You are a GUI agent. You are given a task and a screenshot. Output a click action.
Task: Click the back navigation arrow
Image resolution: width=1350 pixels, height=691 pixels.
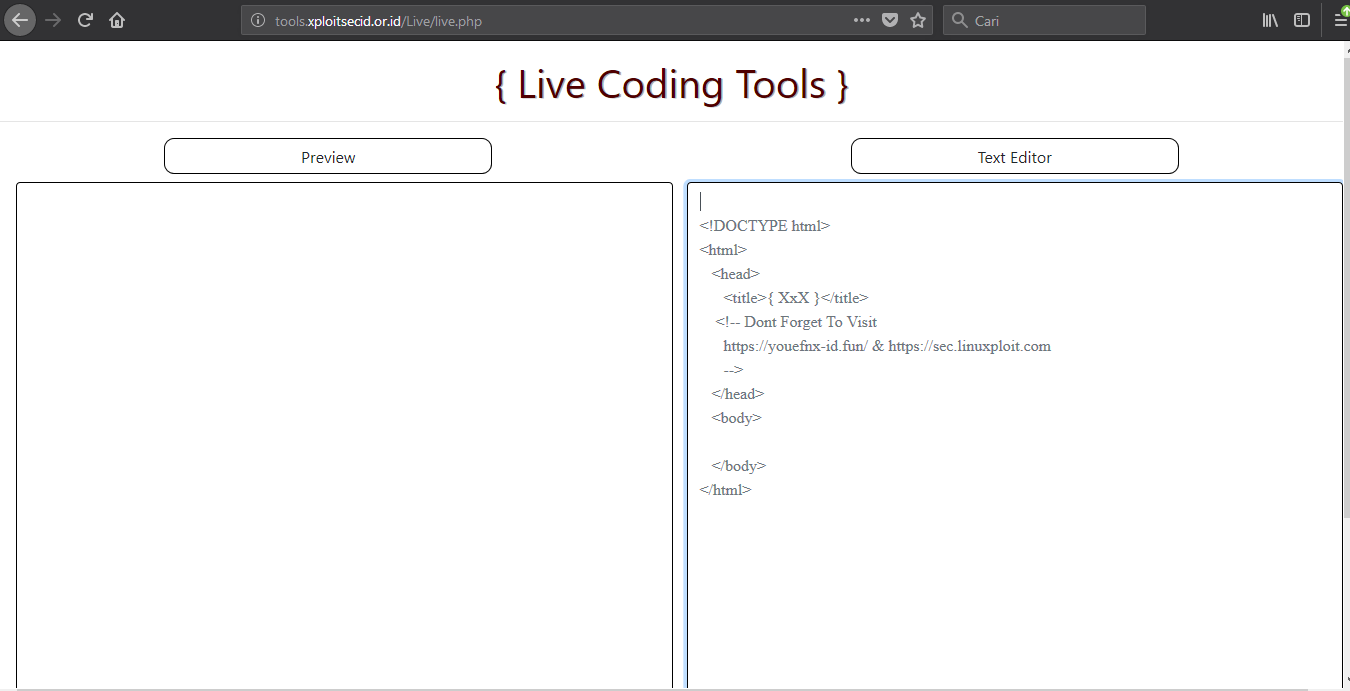click(19, 19)
